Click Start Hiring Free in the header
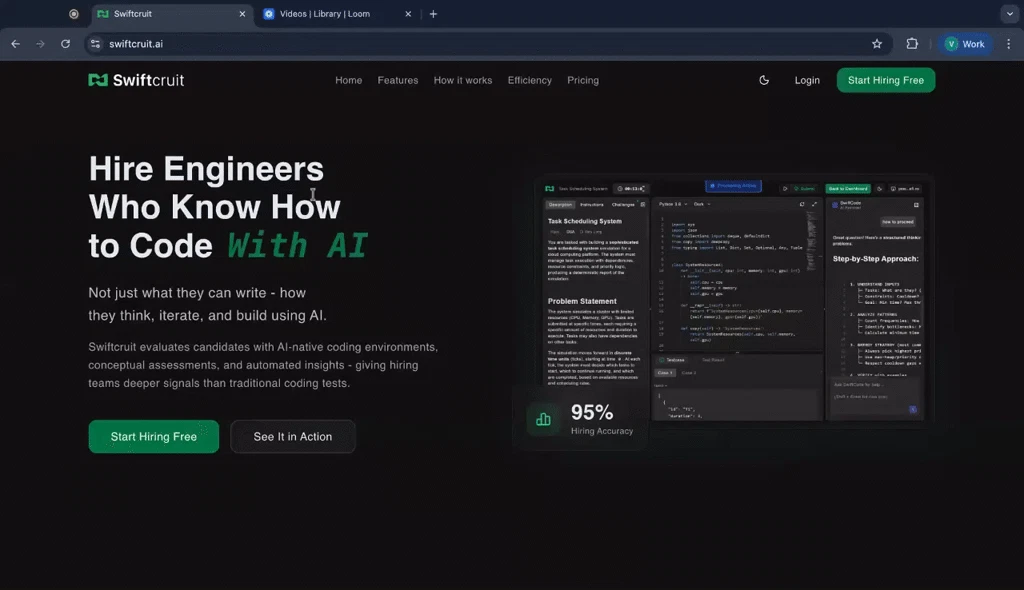Screen dimensions: 1024x590 pos(886,80)
